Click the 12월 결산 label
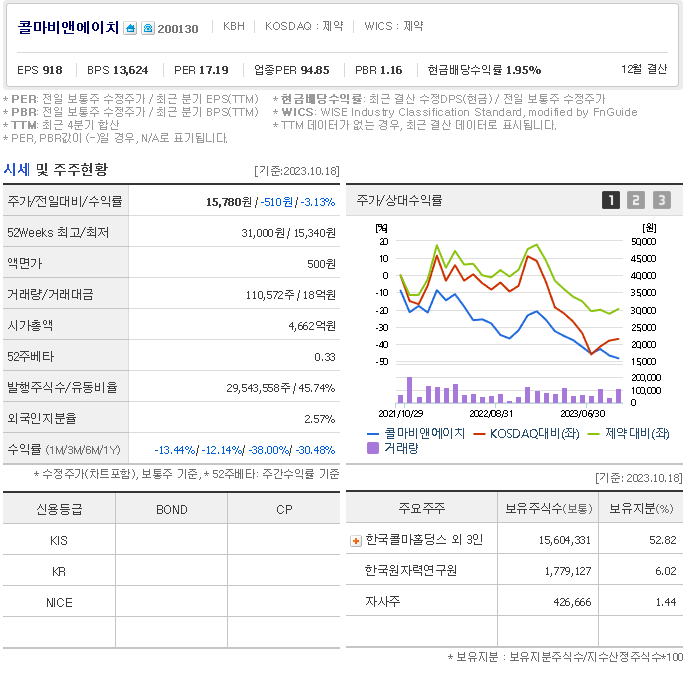This screenshot has width=691, height=673. 644,69
